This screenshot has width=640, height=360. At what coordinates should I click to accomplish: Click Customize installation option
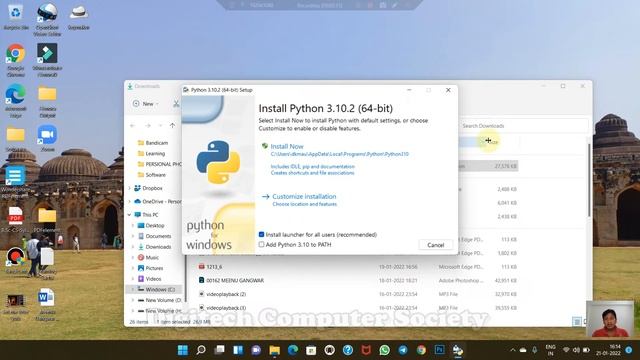(x=304, y=196)
